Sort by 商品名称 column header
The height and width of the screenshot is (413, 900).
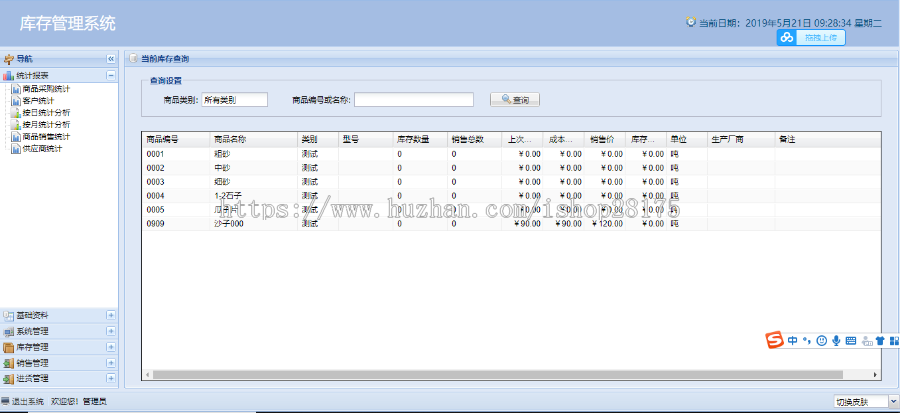coord(254,139)
